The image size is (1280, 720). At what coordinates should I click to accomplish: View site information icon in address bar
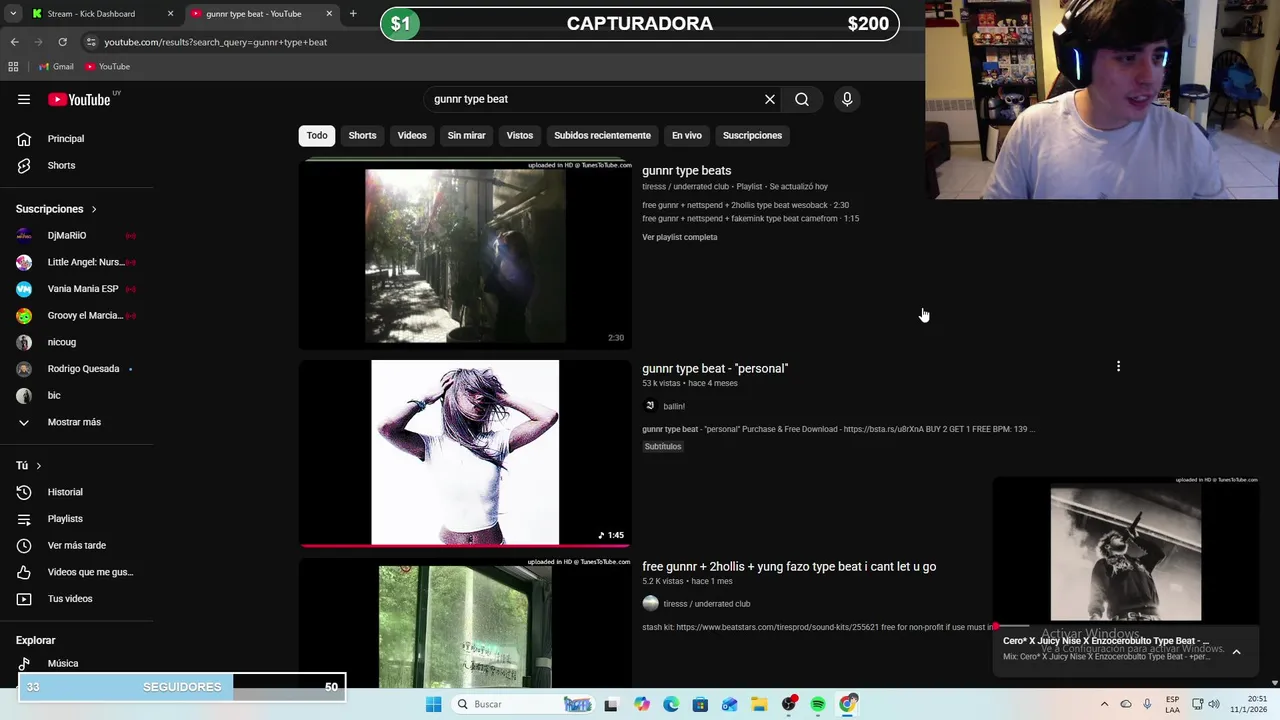91,42
